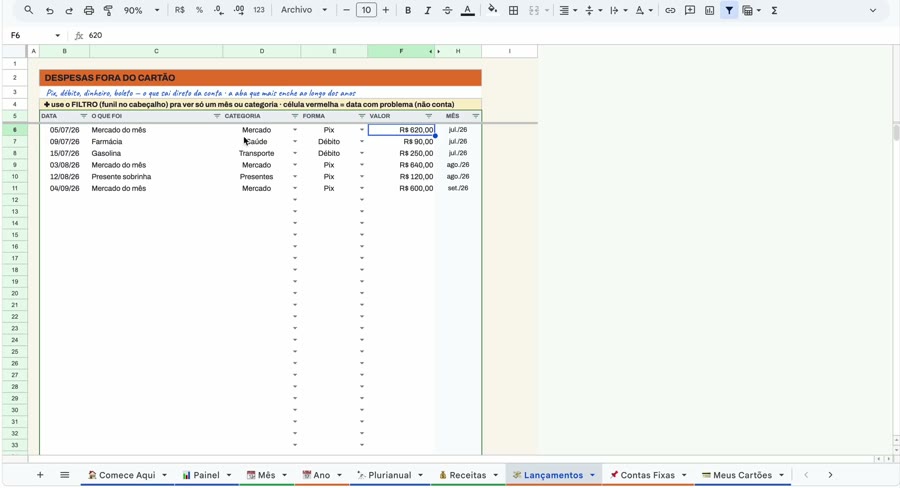Image resolution: width=900 pixels, height=488 pixels.
Task: Open vertical align options
Action: click(x=592, y=10)
